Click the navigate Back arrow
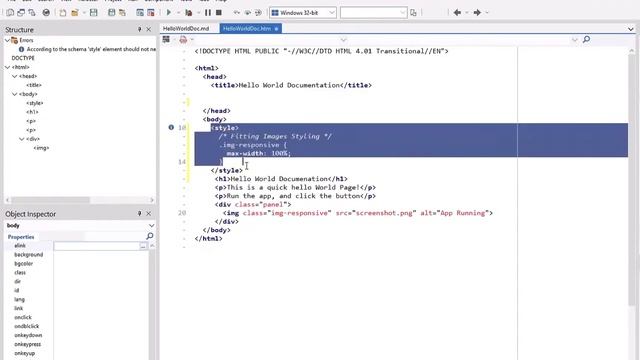The image size is (640, 360). [x=457, y=13]
